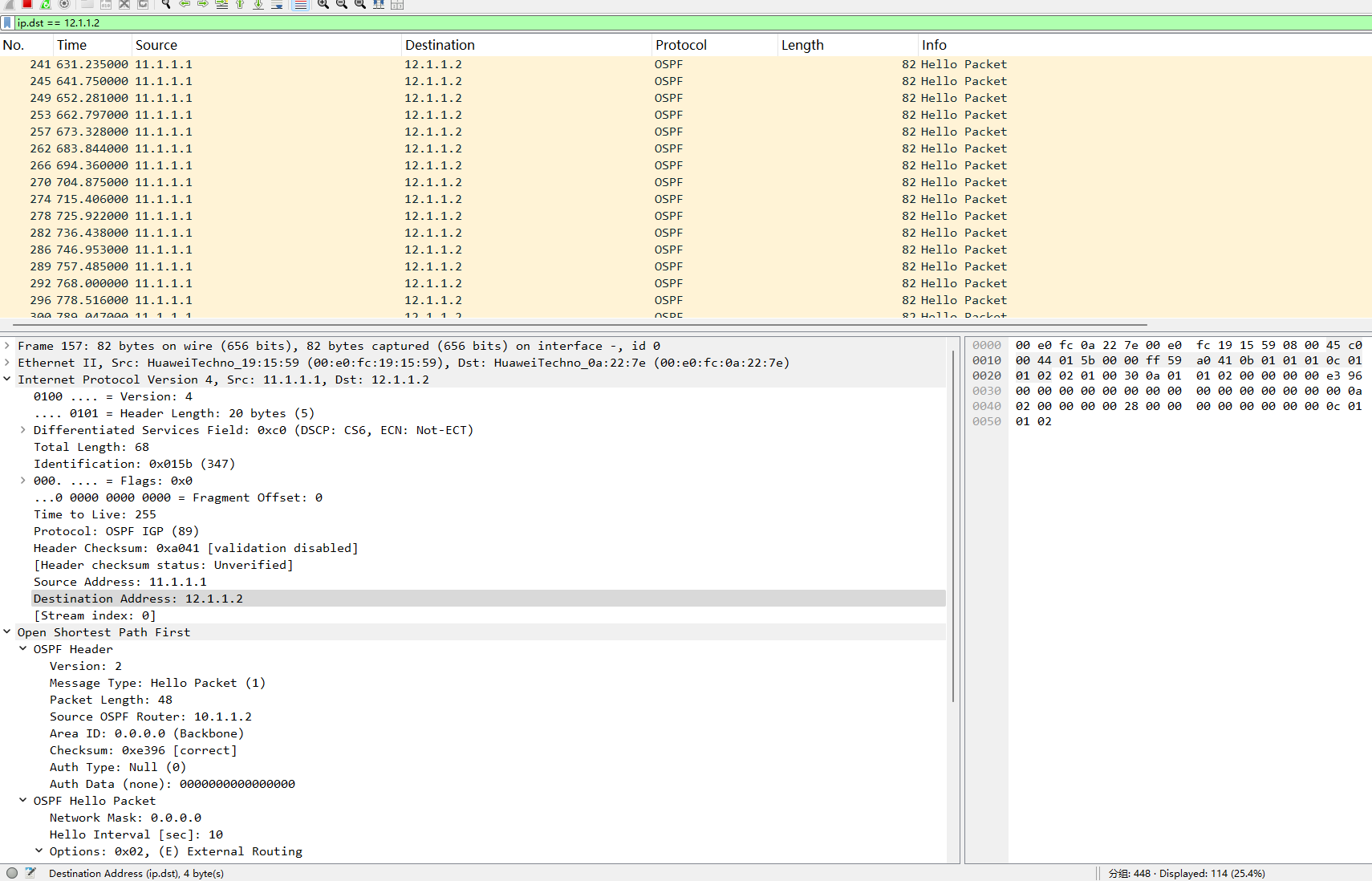
Task: Select packet 262 at time 683.844000
Action: (686, 148)
